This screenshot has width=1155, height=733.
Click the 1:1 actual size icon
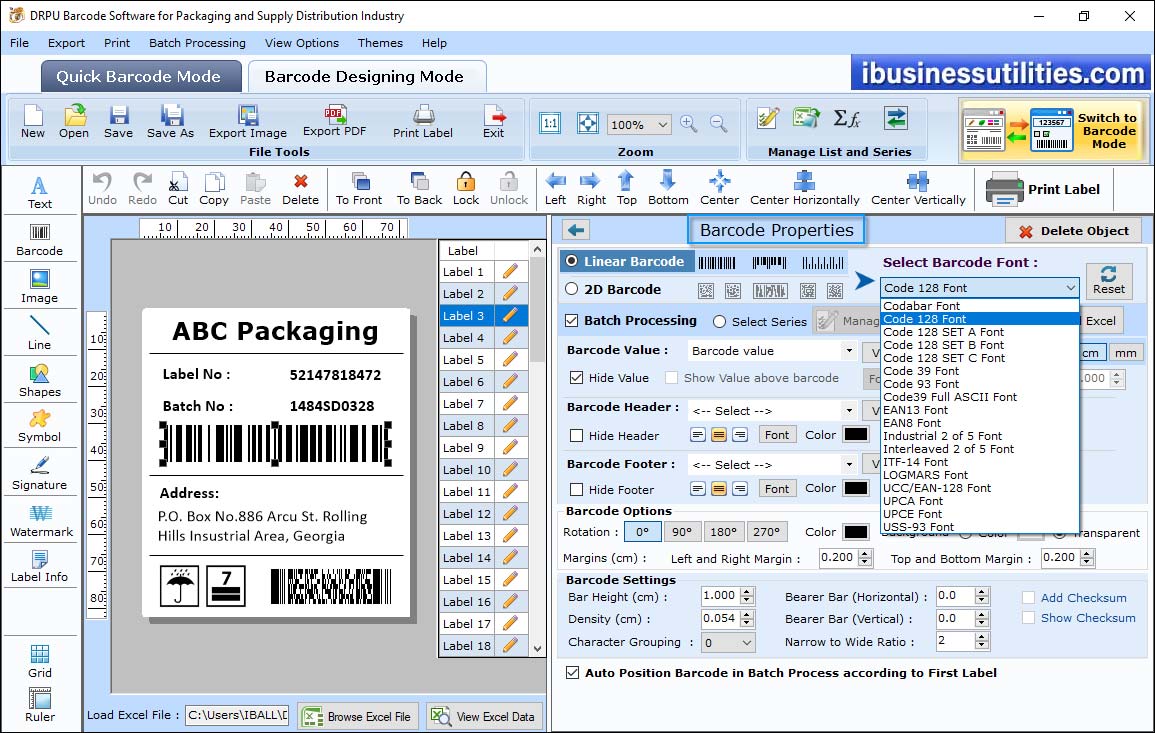tap(550, 123)
